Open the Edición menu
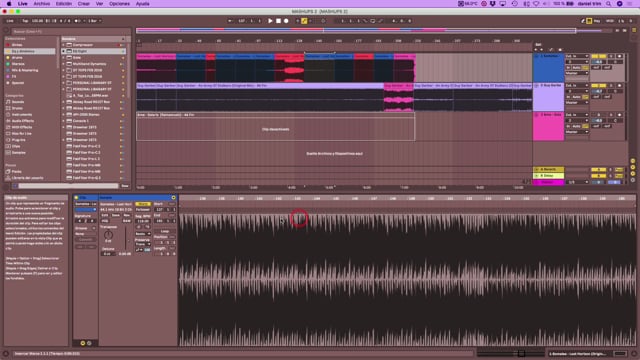 click(x=64, y=4)
